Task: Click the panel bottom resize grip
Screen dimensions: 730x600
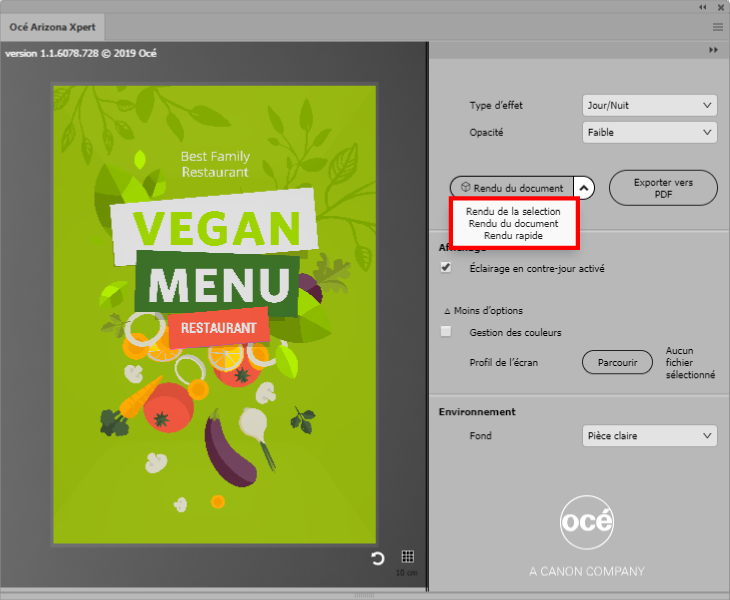Action: [x=365, y=595]
